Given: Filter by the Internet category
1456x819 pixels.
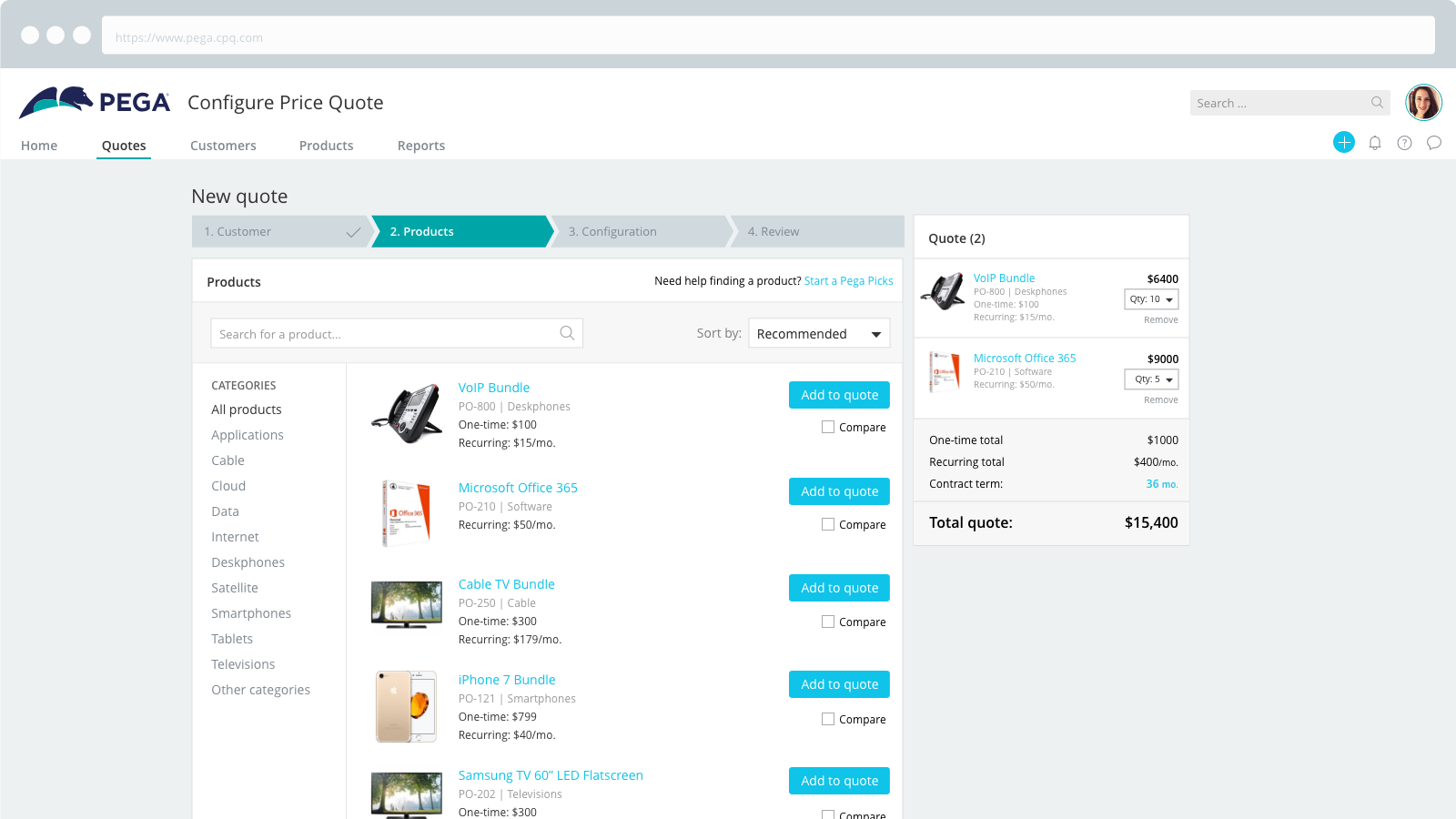Looking at the screenshot, I should click(x=235, y=537).
